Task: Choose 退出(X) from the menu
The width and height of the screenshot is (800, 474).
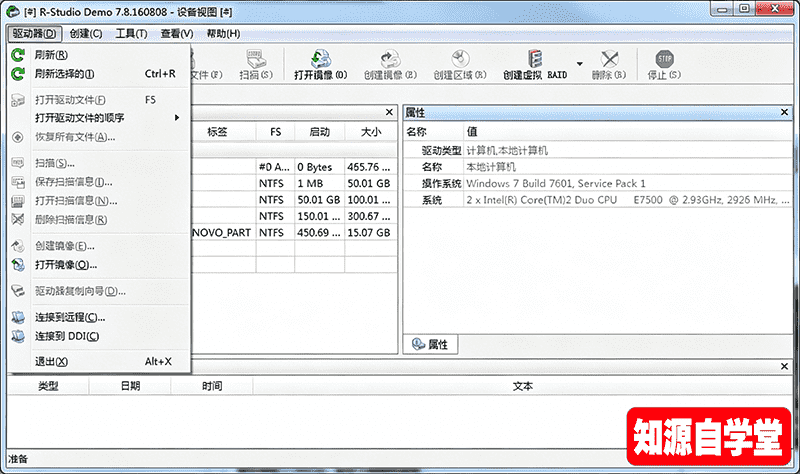Action: [x=99, y=362]
